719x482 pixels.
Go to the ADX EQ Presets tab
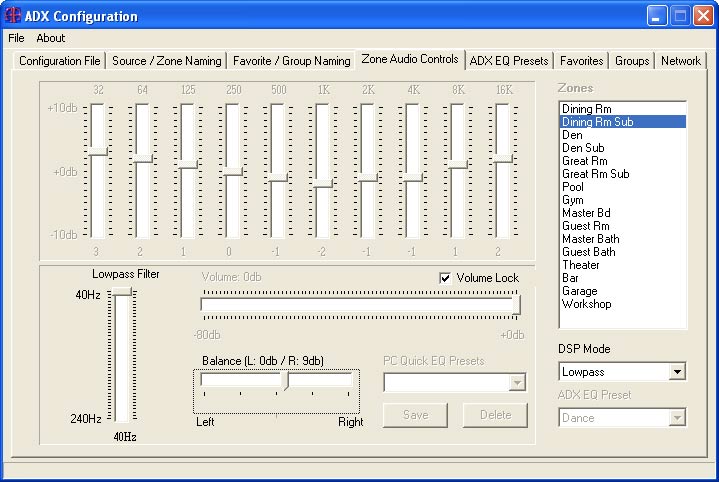509,61
